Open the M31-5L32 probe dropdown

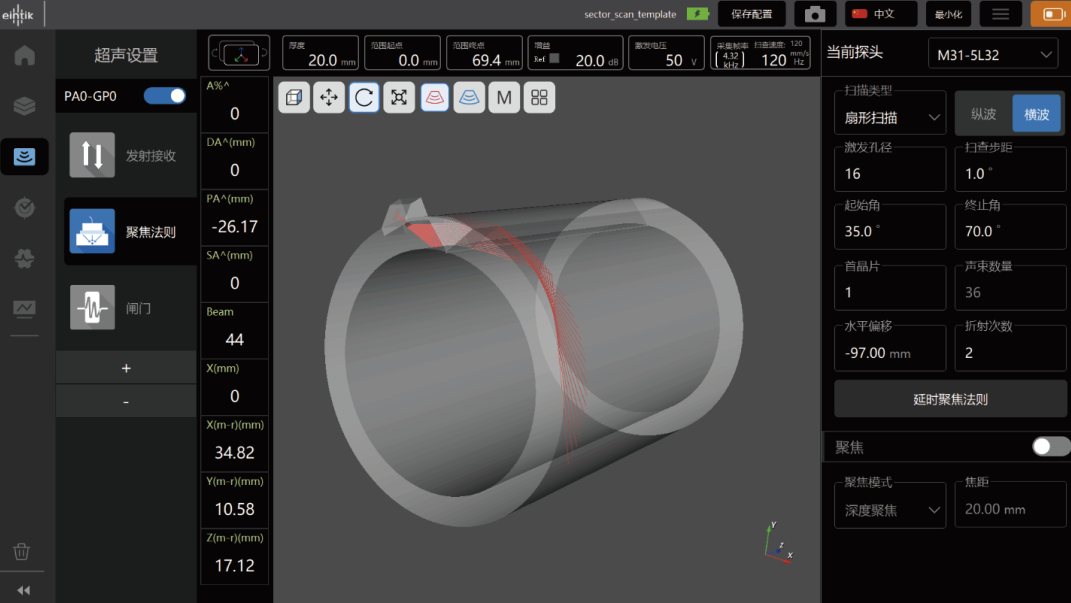coord(992,54)
